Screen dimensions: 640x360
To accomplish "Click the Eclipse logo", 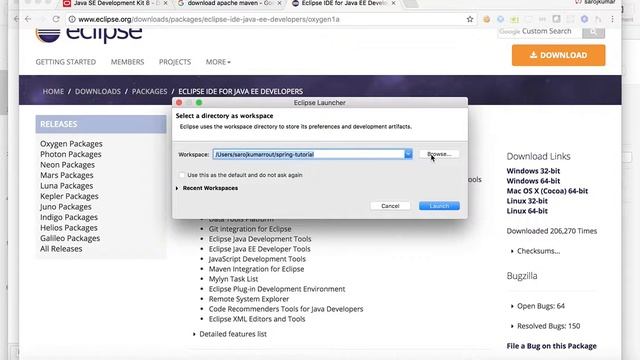I will tap(89, 35).
